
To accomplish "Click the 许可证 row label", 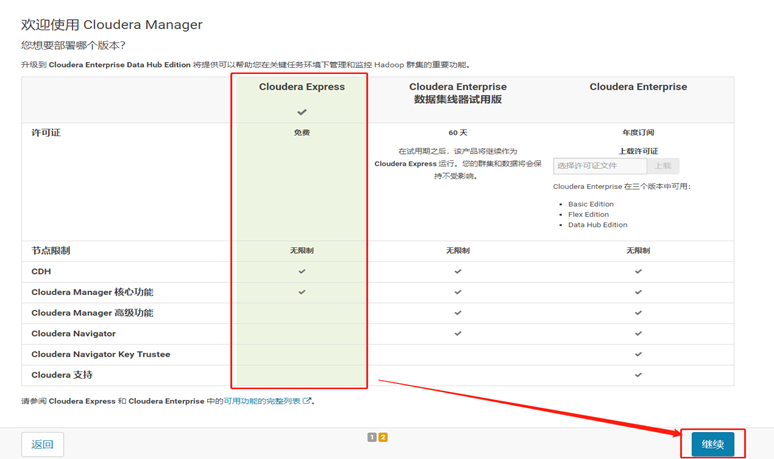I will click(x=46, y=133).
